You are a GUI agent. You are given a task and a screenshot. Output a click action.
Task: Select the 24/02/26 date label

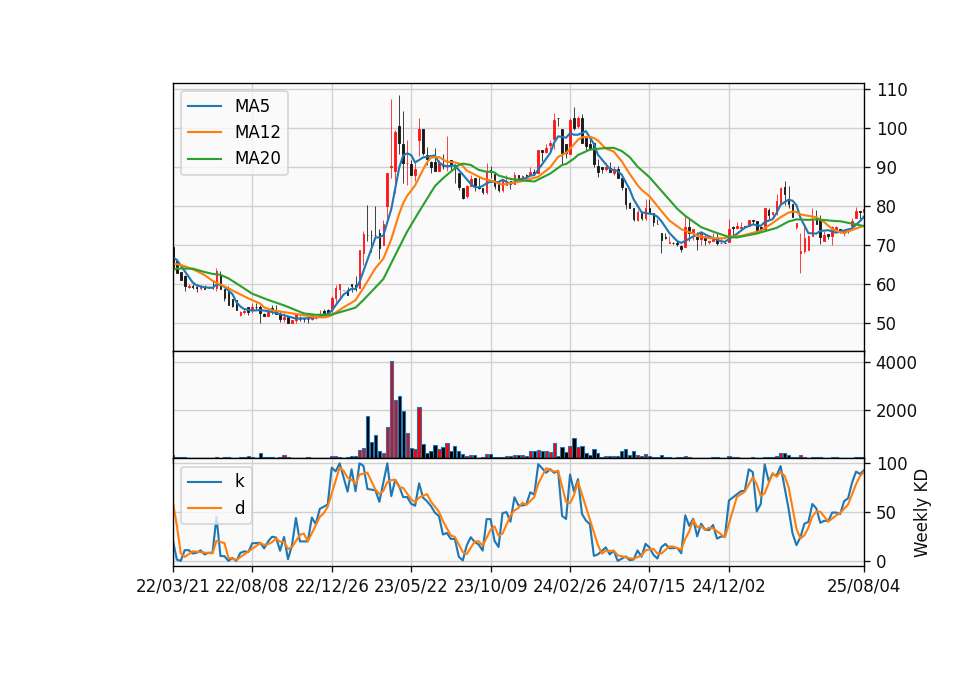point(570,586)
